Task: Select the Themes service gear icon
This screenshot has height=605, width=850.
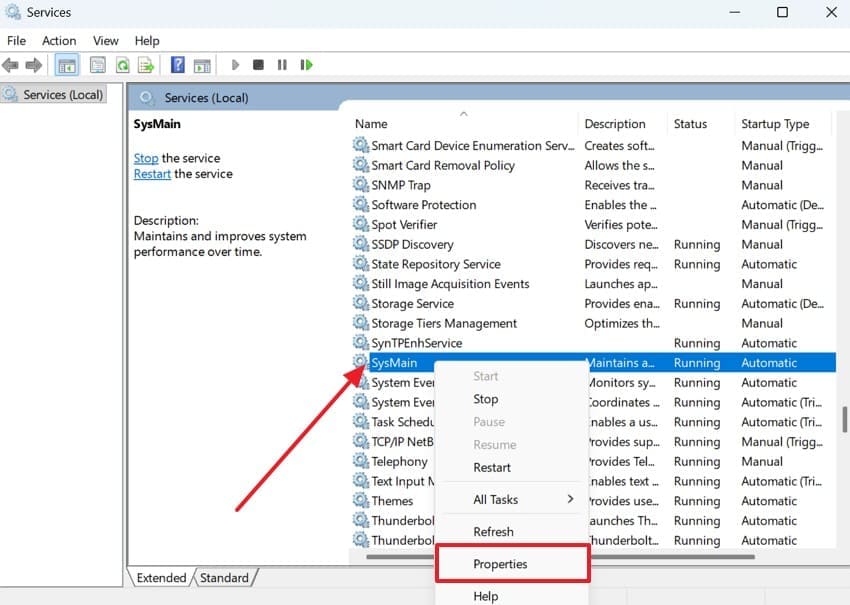Action: pyautogui.click(x=360, y=500)
